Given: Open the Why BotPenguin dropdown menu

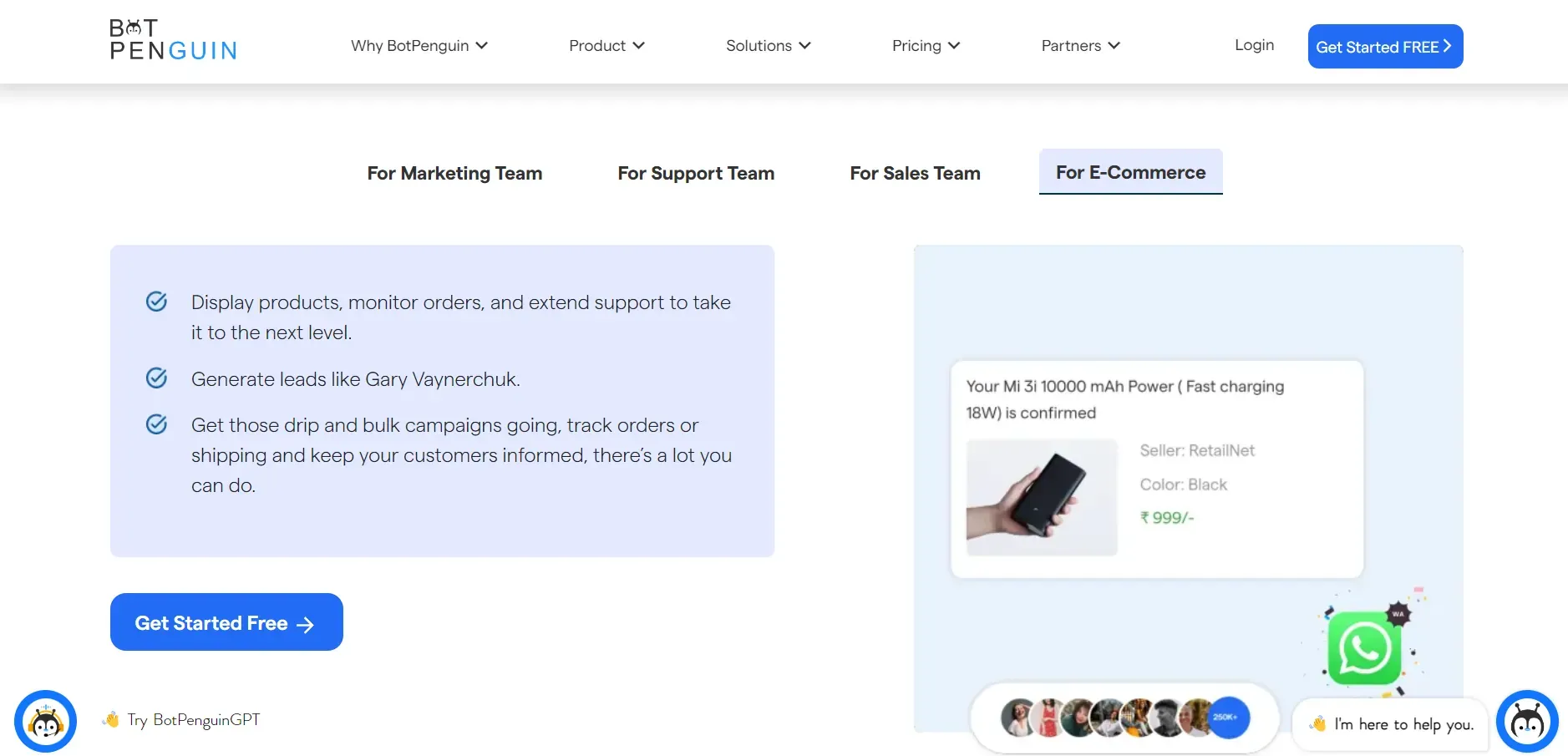Looking at the screenshot, I should click(419, 46).
